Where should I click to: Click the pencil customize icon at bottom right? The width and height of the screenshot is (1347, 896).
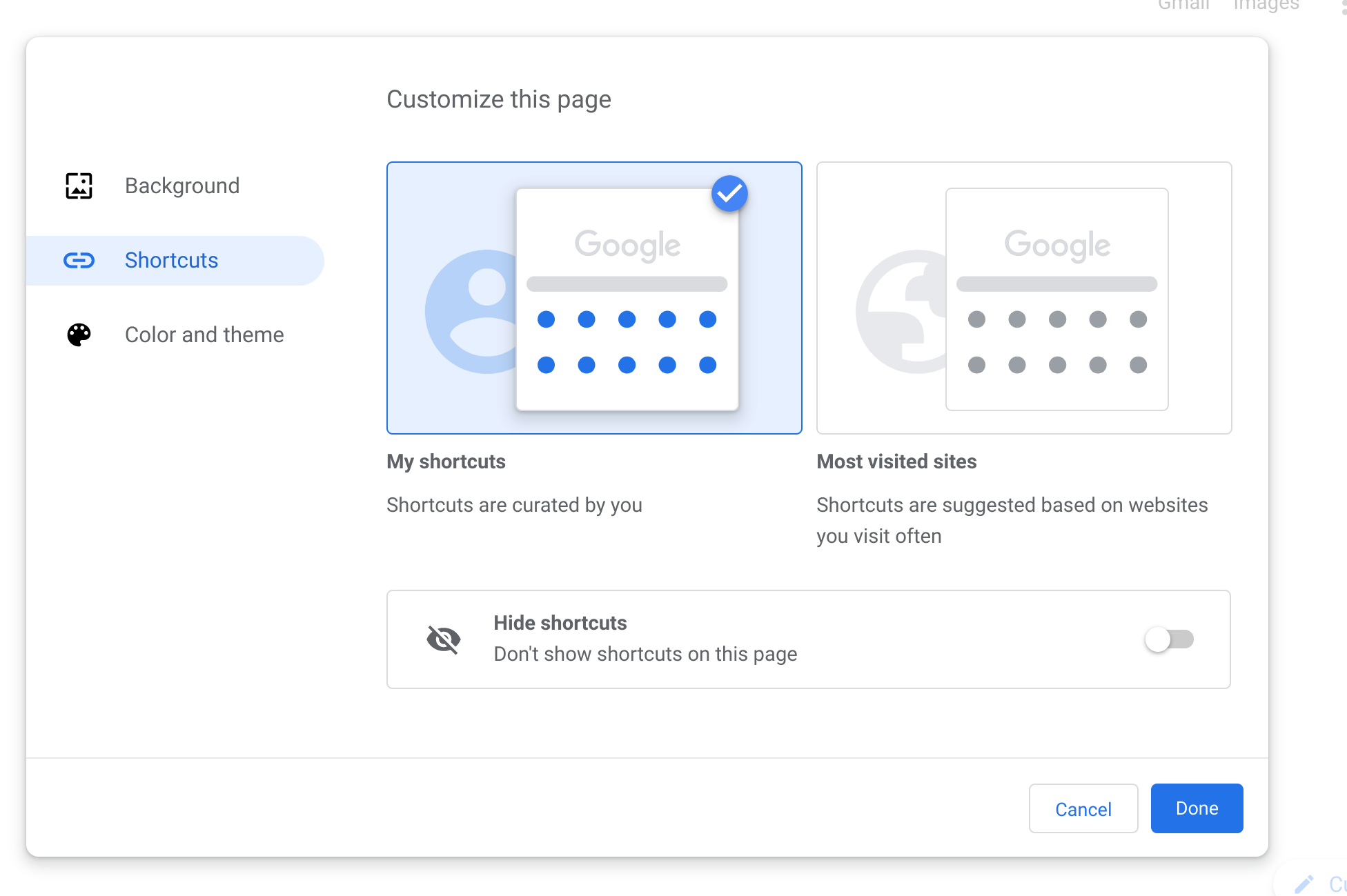1304,884
